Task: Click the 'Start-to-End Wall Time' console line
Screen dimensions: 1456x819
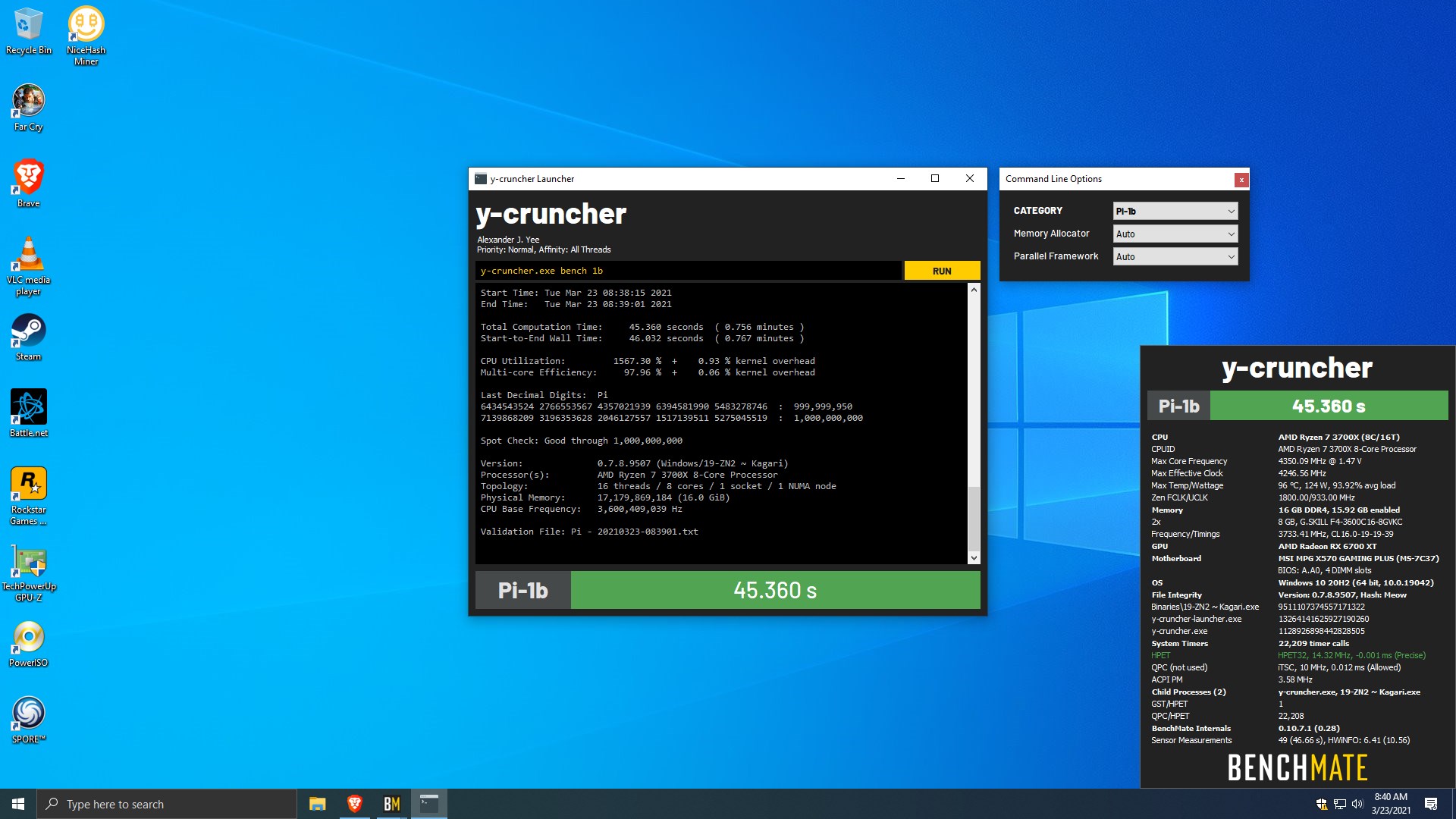Action: [x=642, y=338]
